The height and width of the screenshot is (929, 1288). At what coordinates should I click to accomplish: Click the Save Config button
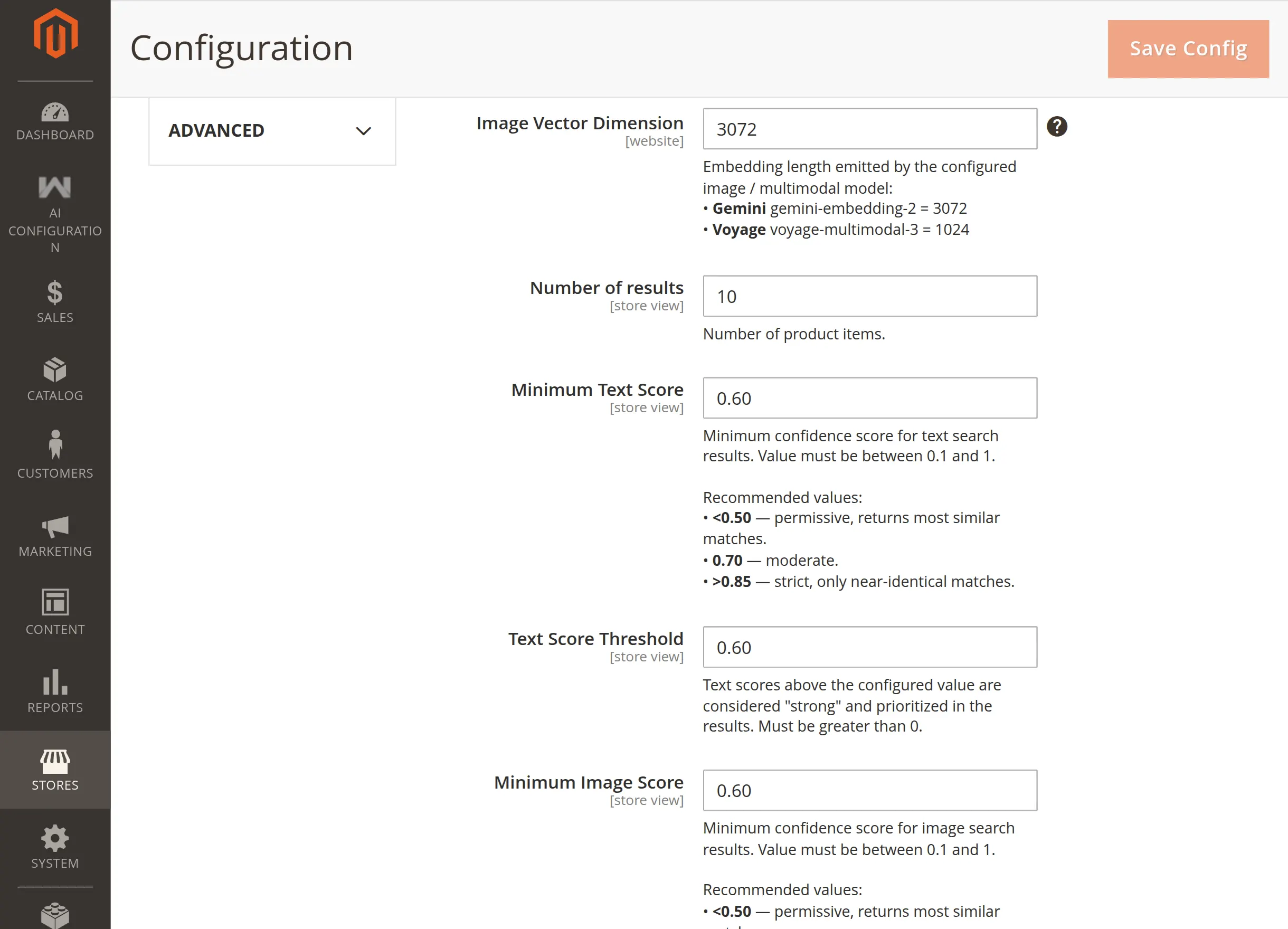(x=1188, y=49)
